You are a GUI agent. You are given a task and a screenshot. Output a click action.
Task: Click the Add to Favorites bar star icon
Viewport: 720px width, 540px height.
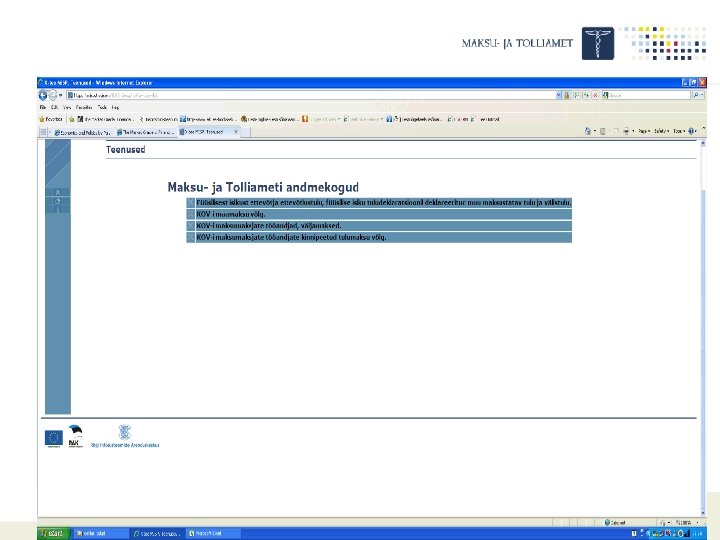[x=72, y=119]
